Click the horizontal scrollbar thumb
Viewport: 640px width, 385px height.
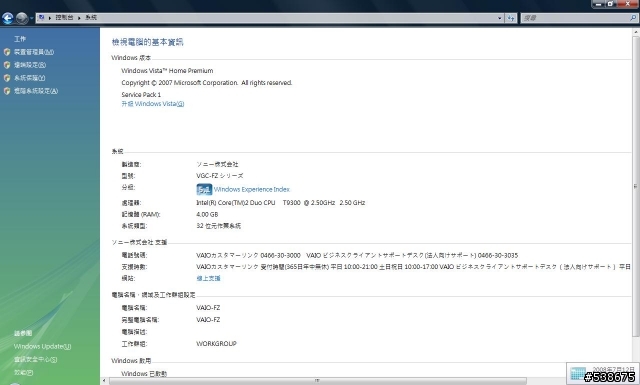318,381
